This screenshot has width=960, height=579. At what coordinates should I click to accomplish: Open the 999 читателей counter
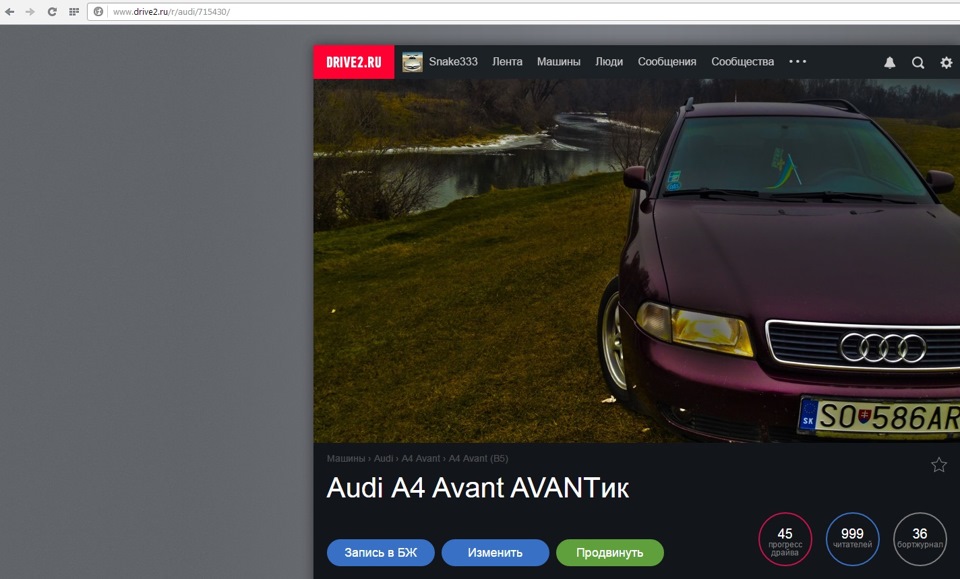click(x=852, y=539)
